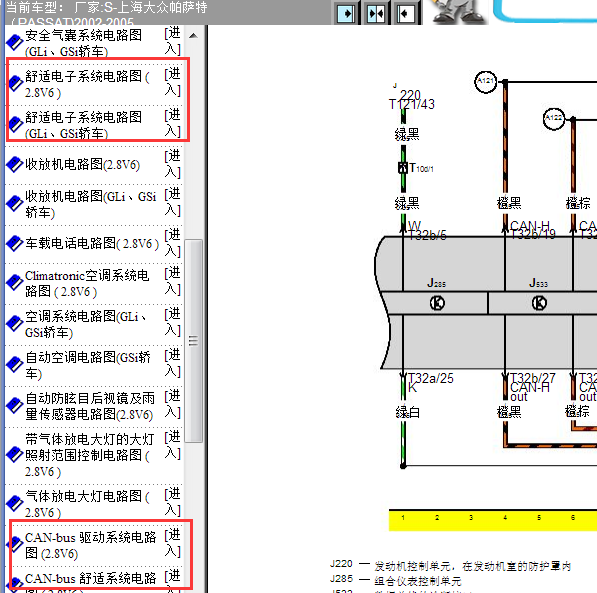Screen dimensions: 597x593
Task: Select Climatronic空调系统电路图 list entry
Action: 87,283
